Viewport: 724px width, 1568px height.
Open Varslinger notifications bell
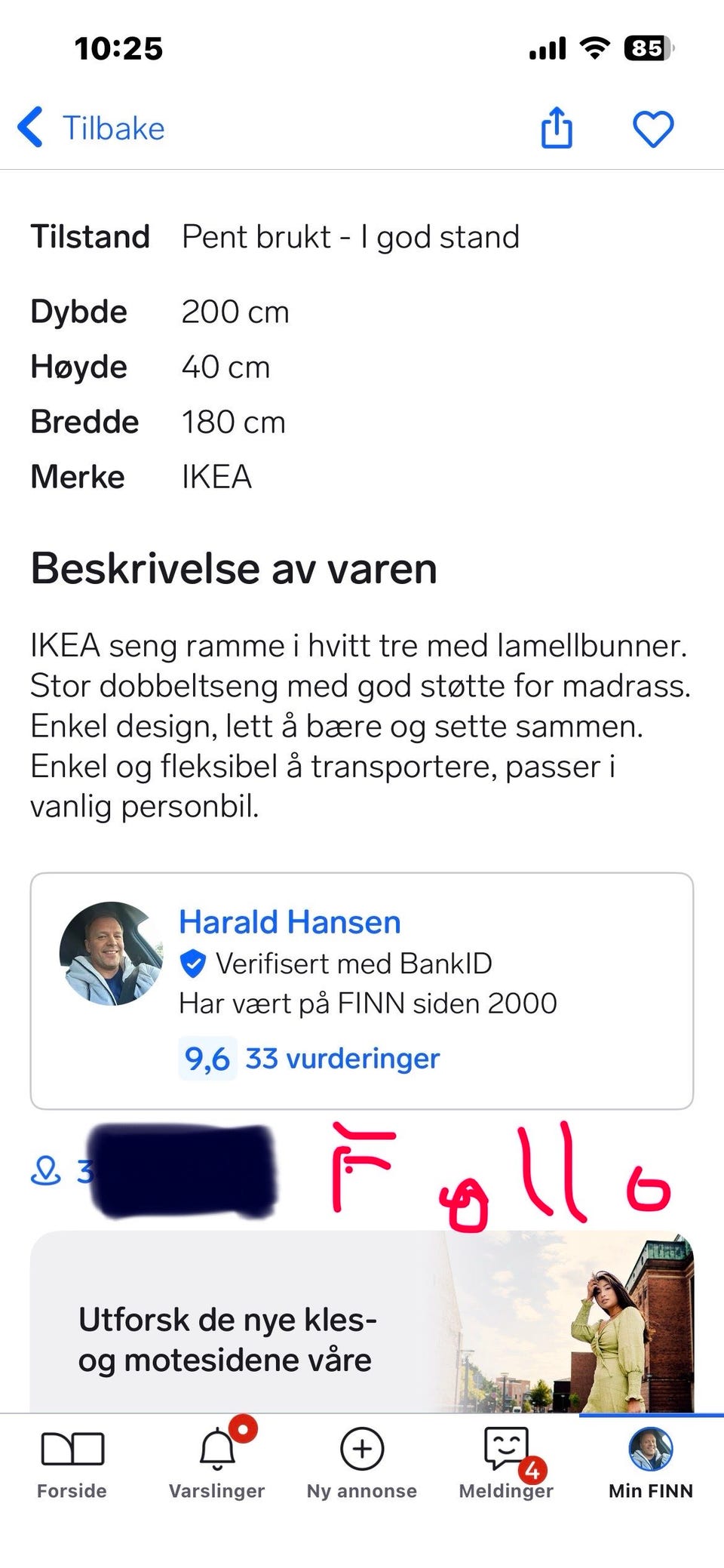[x=217, y=1465]
